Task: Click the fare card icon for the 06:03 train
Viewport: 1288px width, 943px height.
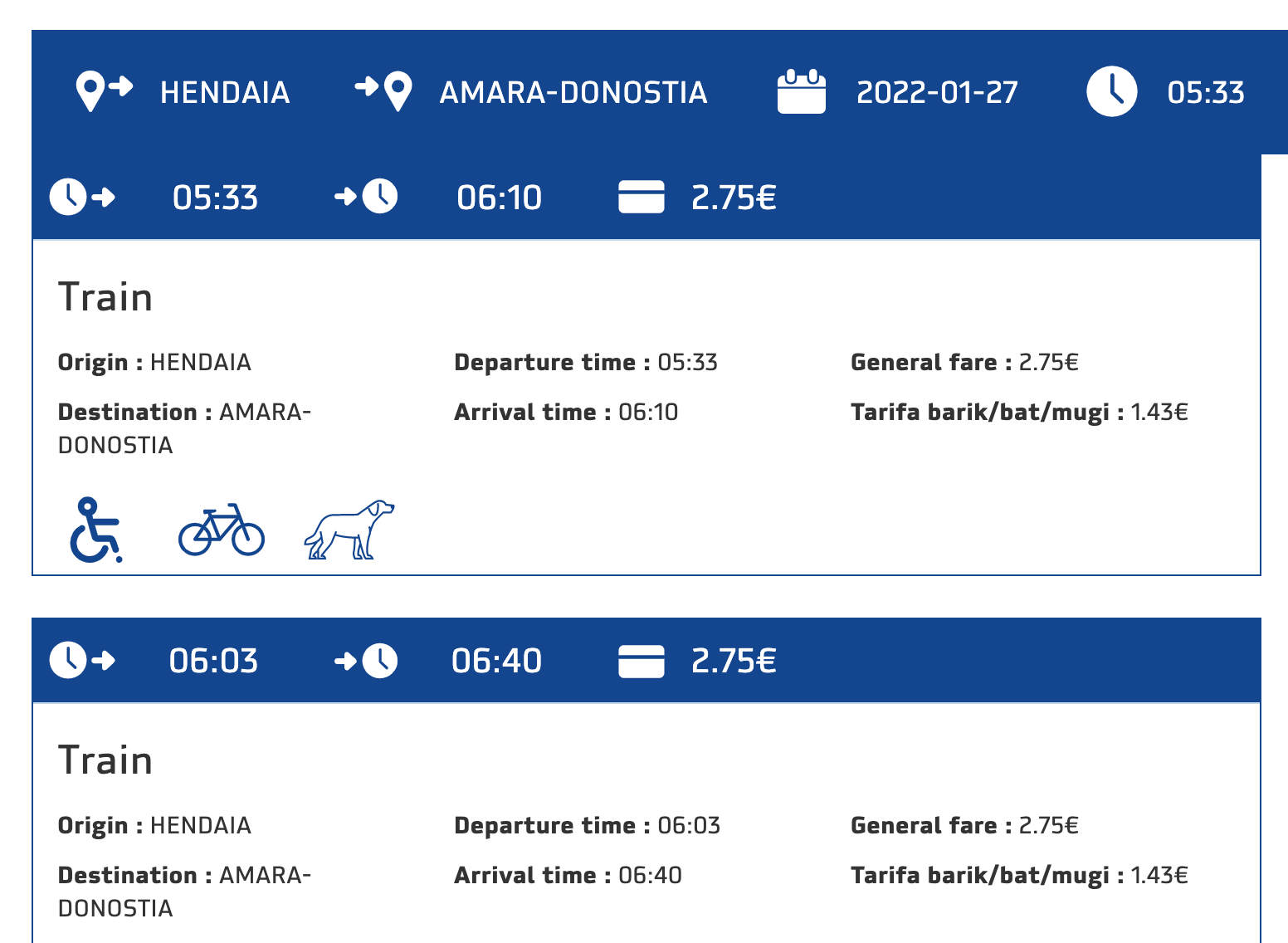Action: coord(641,661)
